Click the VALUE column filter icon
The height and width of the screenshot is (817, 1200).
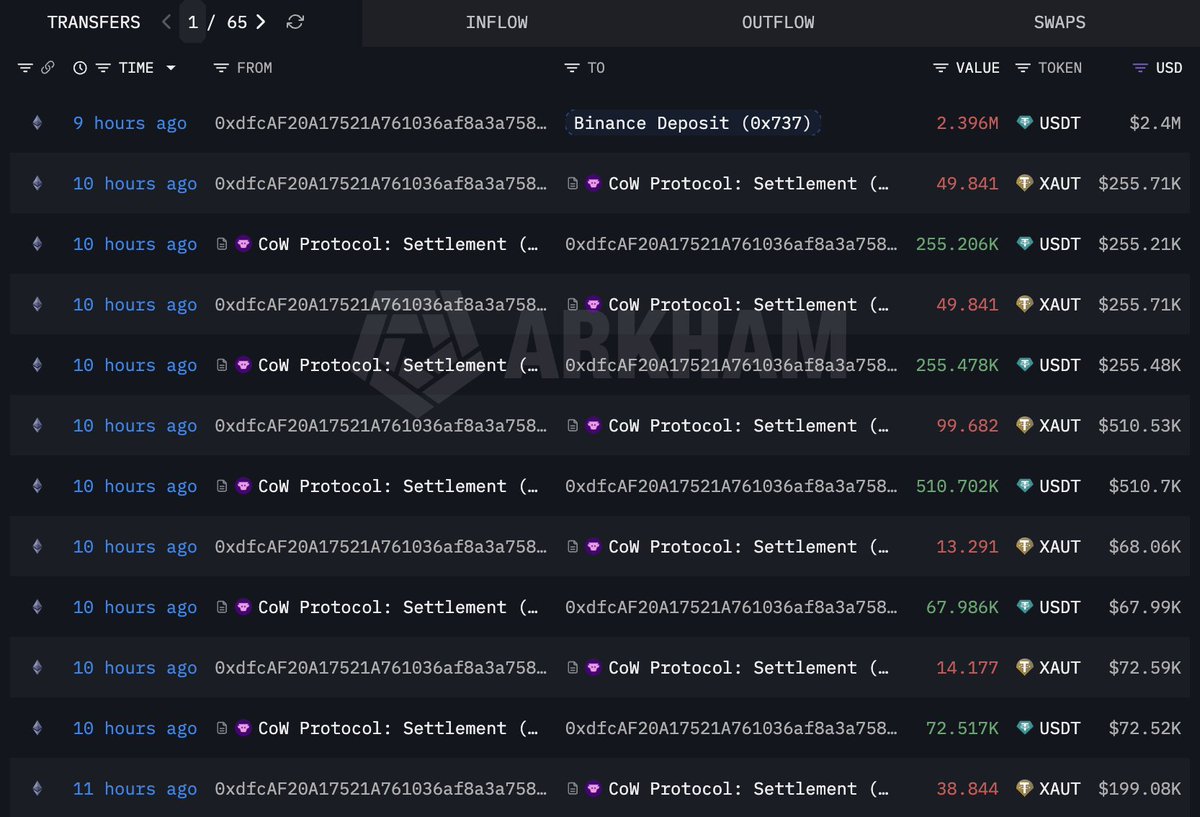coord(941,68)
